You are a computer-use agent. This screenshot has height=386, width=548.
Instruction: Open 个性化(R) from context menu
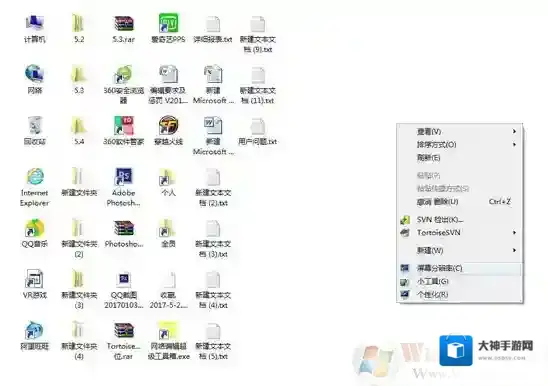459,294
